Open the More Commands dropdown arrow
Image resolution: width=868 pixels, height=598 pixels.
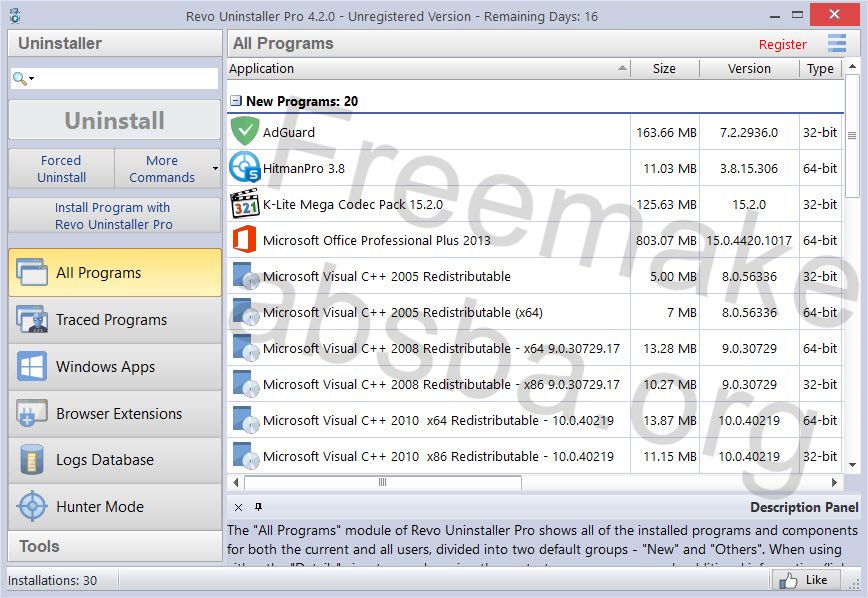coord(215,168)
